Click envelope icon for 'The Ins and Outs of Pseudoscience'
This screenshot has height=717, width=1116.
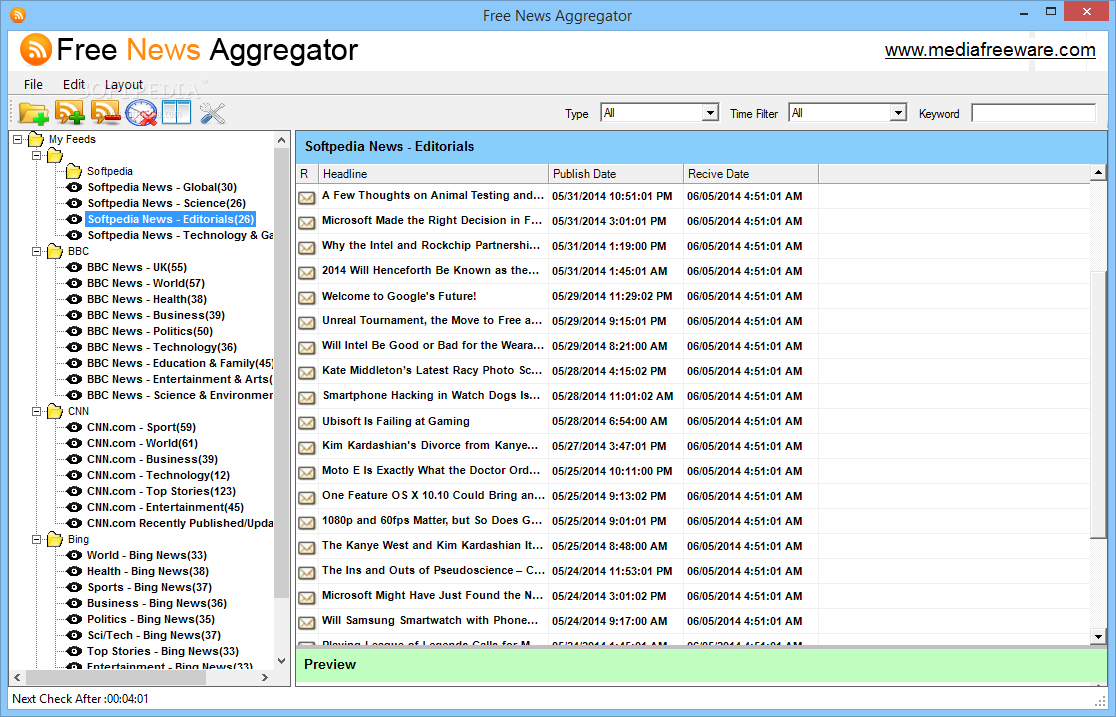tap(307, 572)
